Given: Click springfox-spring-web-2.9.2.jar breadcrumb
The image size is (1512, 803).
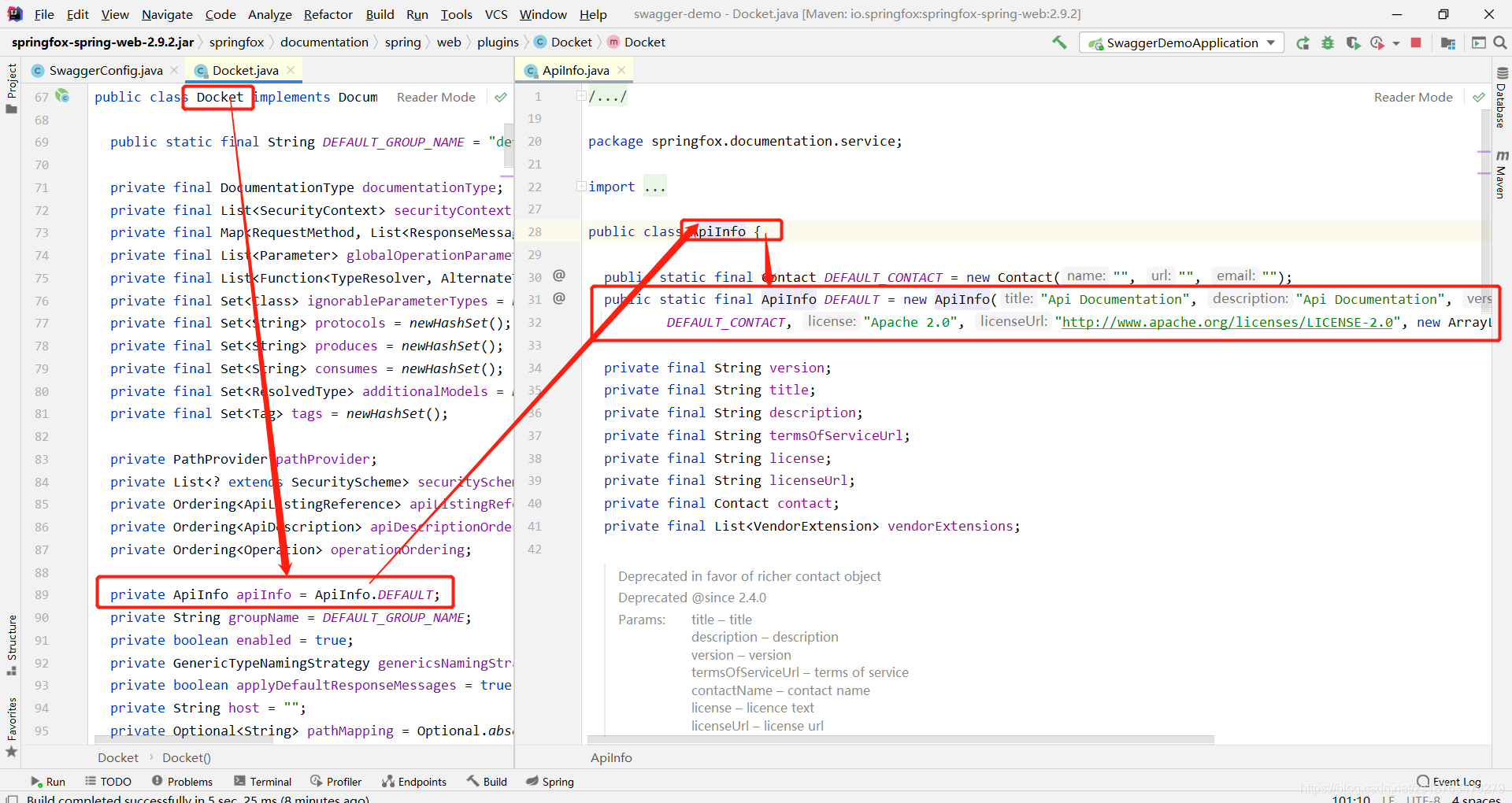Looking at the screenshot, I should click(x=102, y=43).
